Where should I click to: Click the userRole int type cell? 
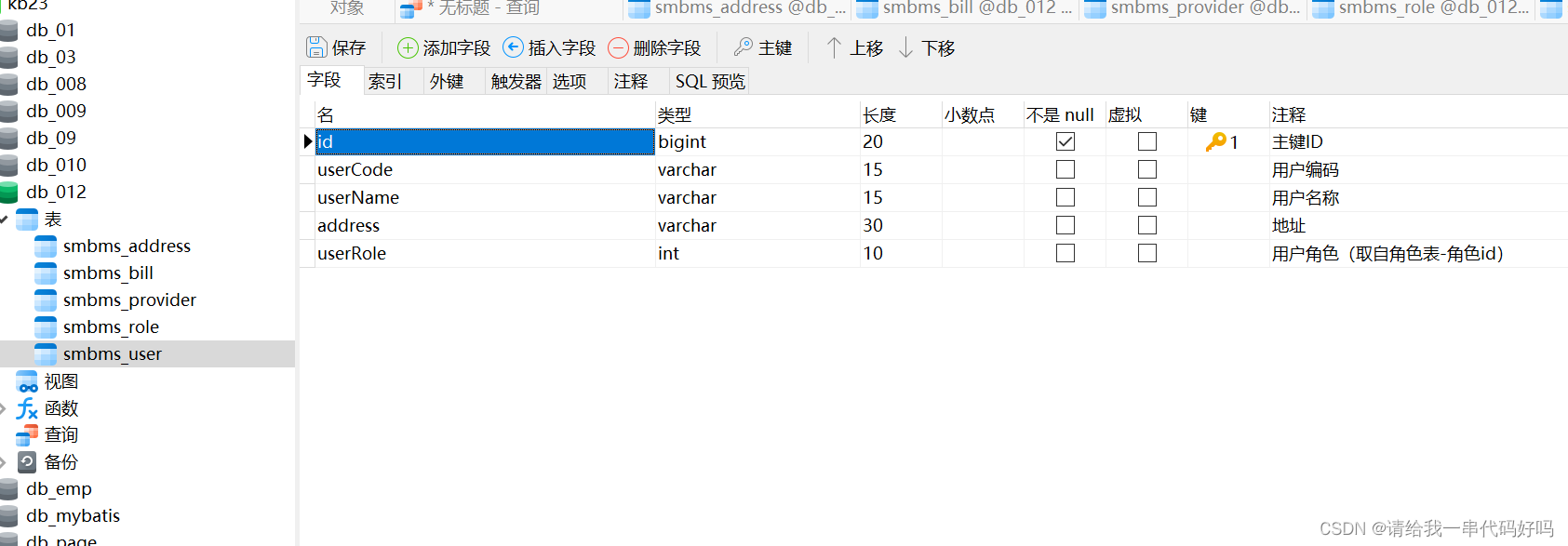click(x=757, y=253)
